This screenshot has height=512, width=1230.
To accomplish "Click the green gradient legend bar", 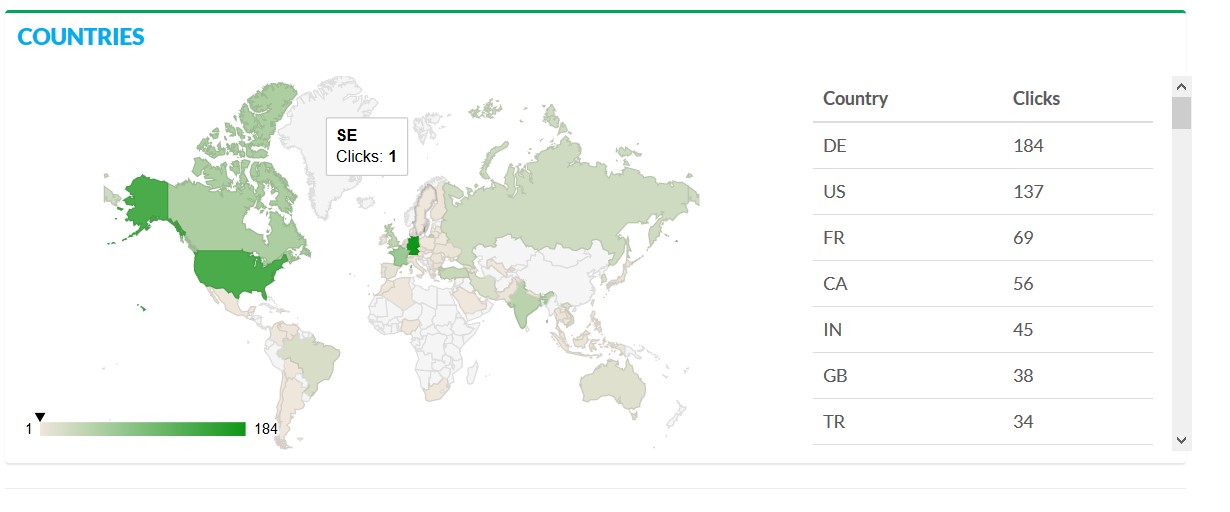I will pyautogui.click(x=143, y=429).
